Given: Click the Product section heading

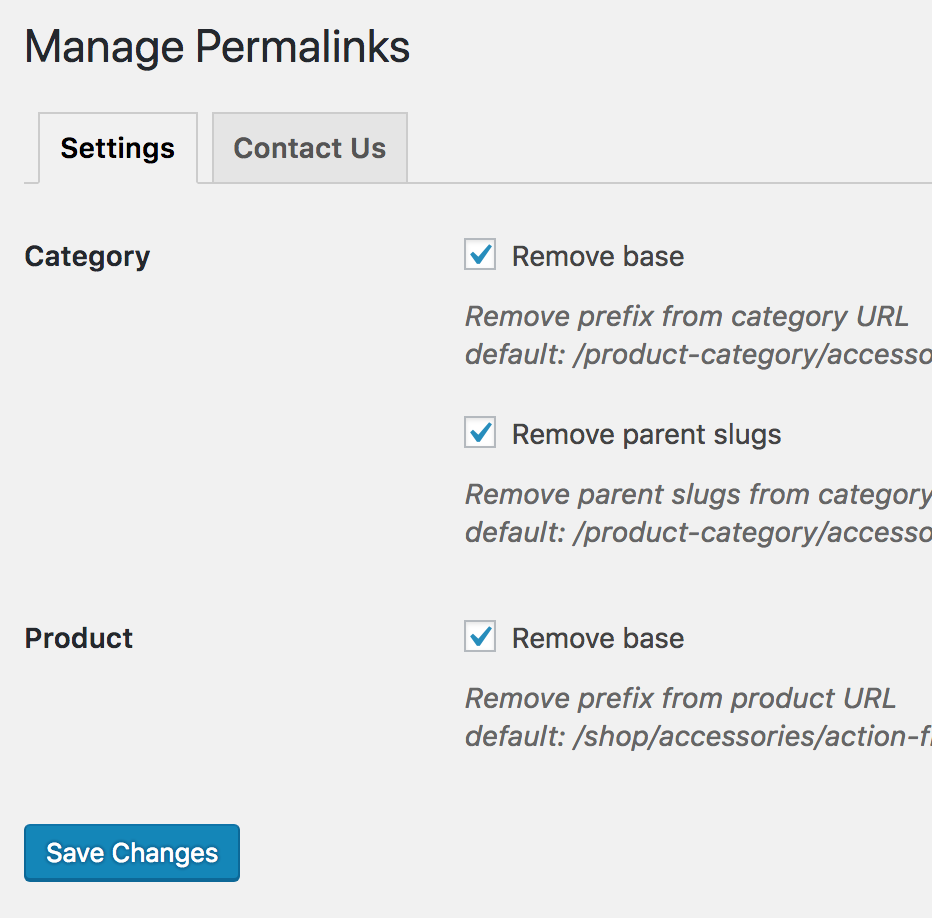Looking at the screenshot, I should coord(78,639).
